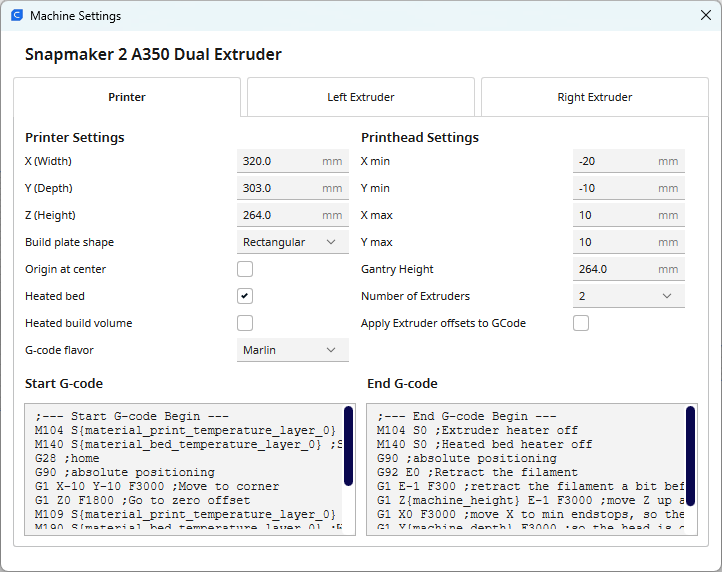
Task: Switch to the Left Extruder tab
Action: [x=360, y=97]
